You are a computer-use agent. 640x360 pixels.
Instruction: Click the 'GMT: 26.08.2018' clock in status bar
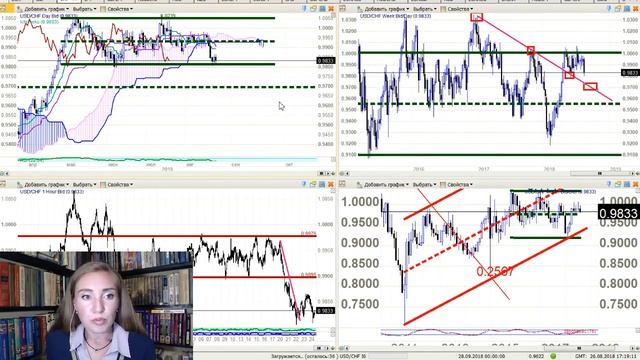click(x=607, y=356)
